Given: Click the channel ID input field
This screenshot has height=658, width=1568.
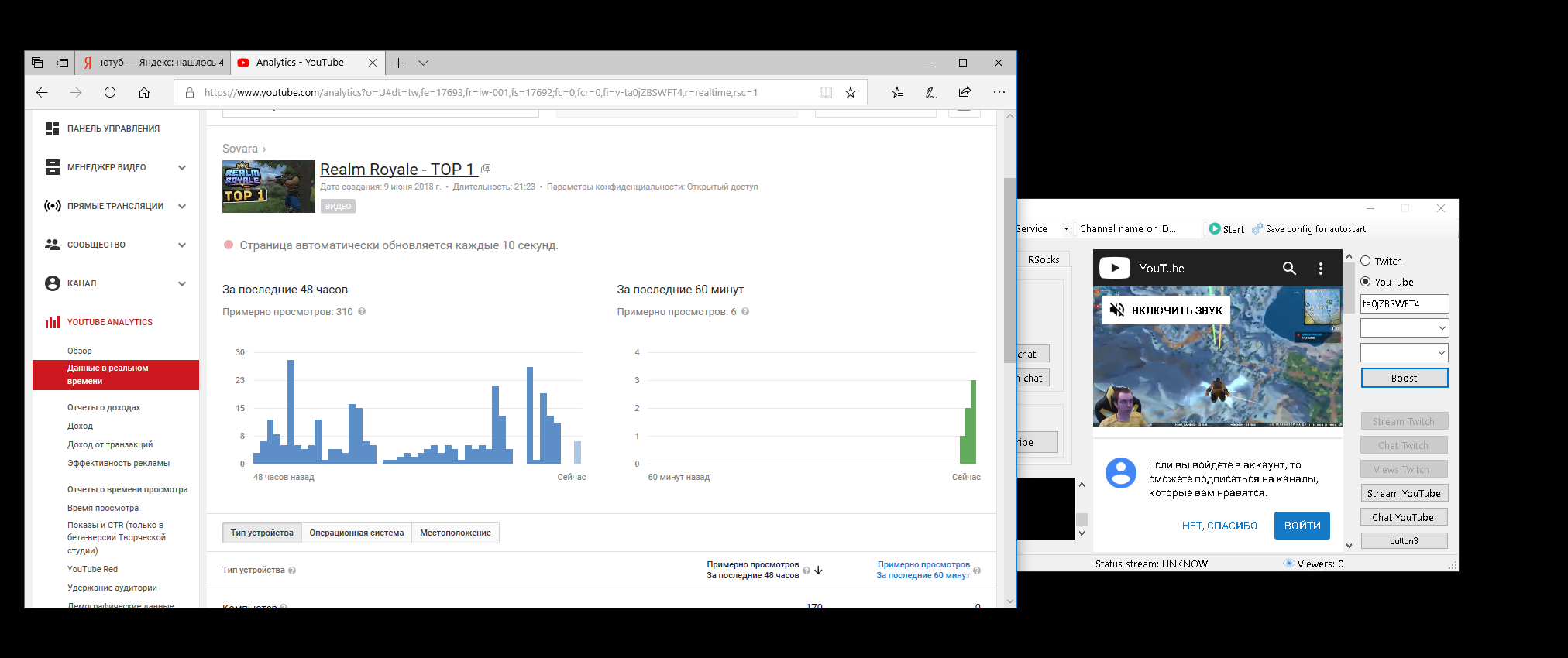Looking at the screenshot, I should click(x=1404, y=304).
